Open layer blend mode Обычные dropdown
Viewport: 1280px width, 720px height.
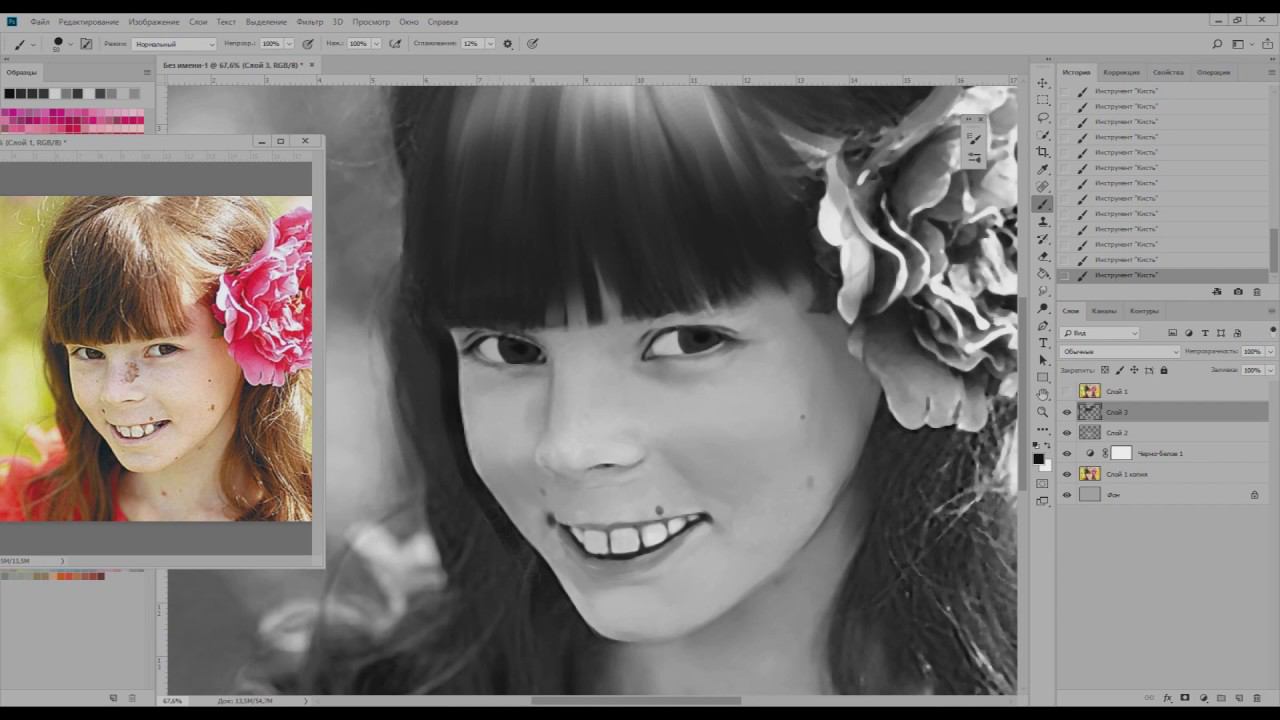tap(1120, 352)
